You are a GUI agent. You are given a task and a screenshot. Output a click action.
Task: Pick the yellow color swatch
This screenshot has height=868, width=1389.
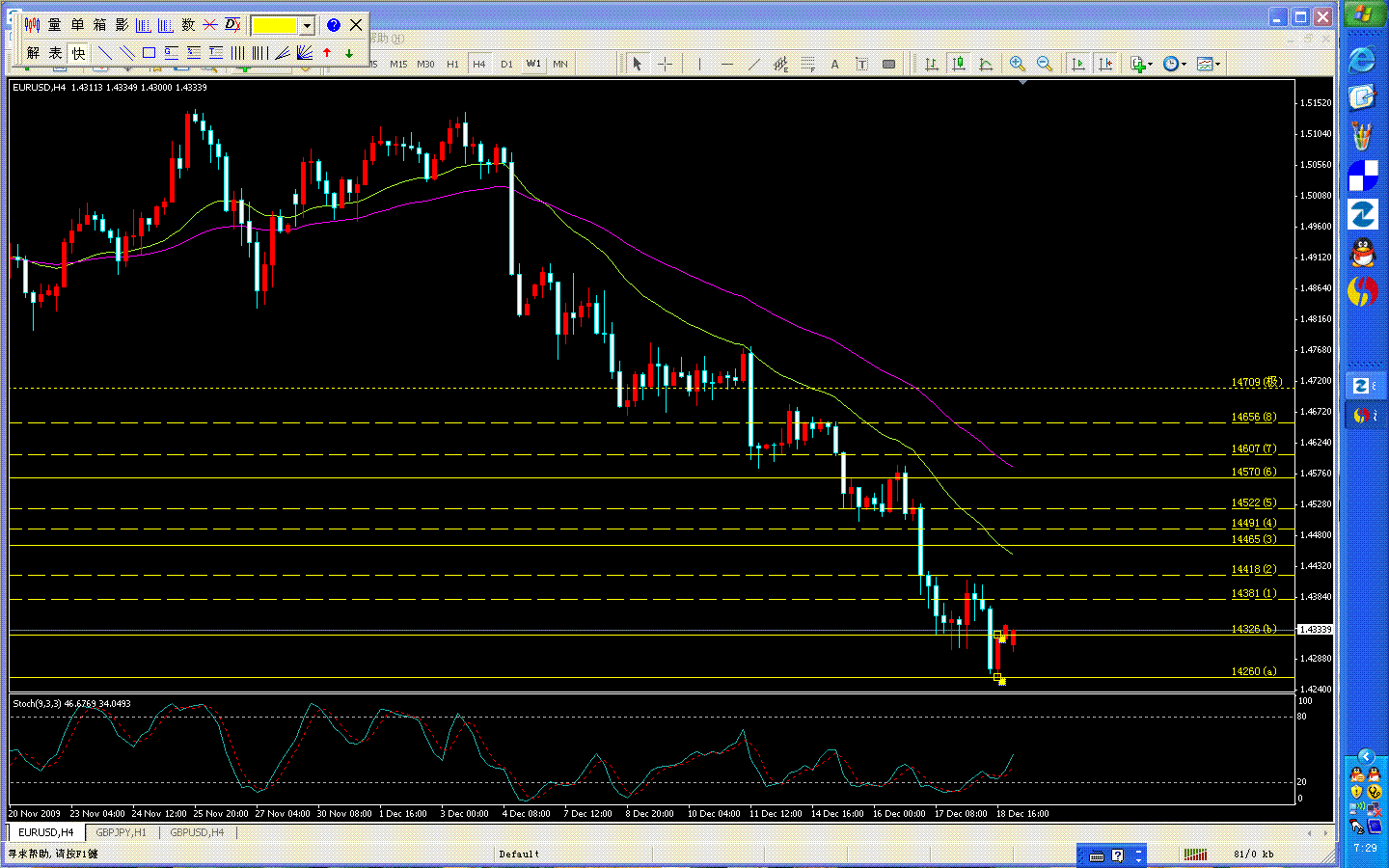coord(275,25)
